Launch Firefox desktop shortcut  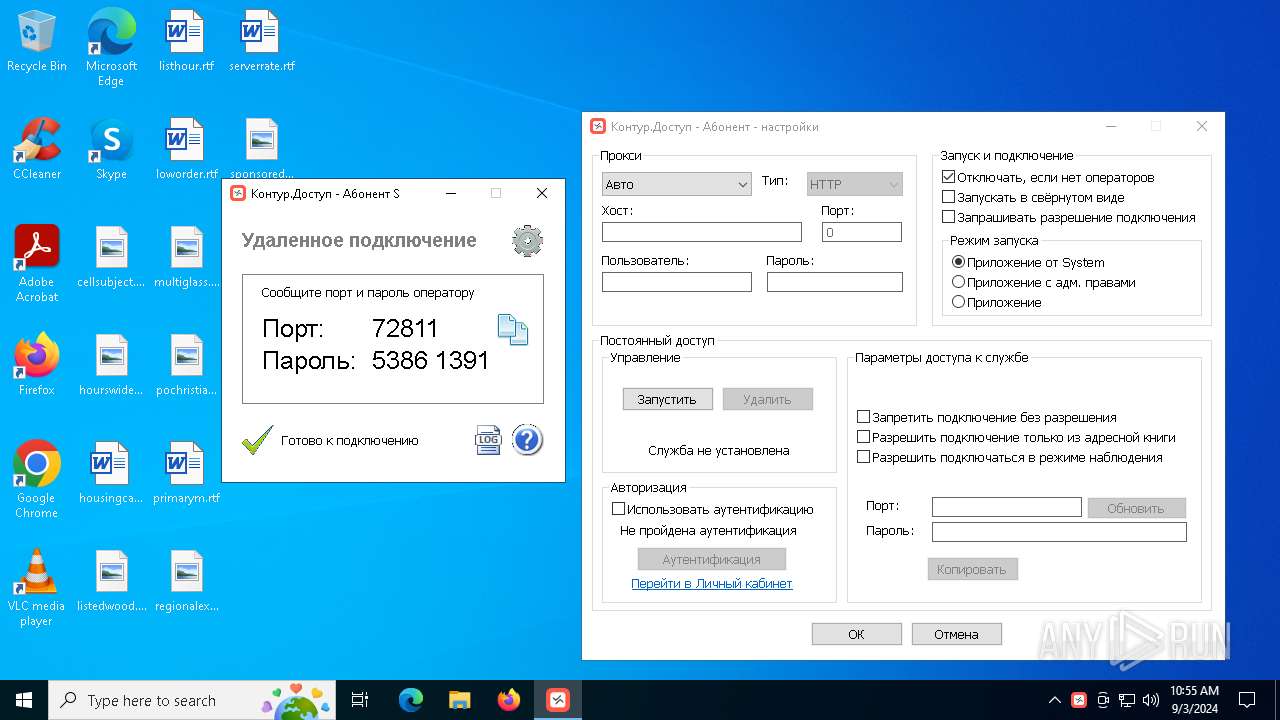point(37,365)
